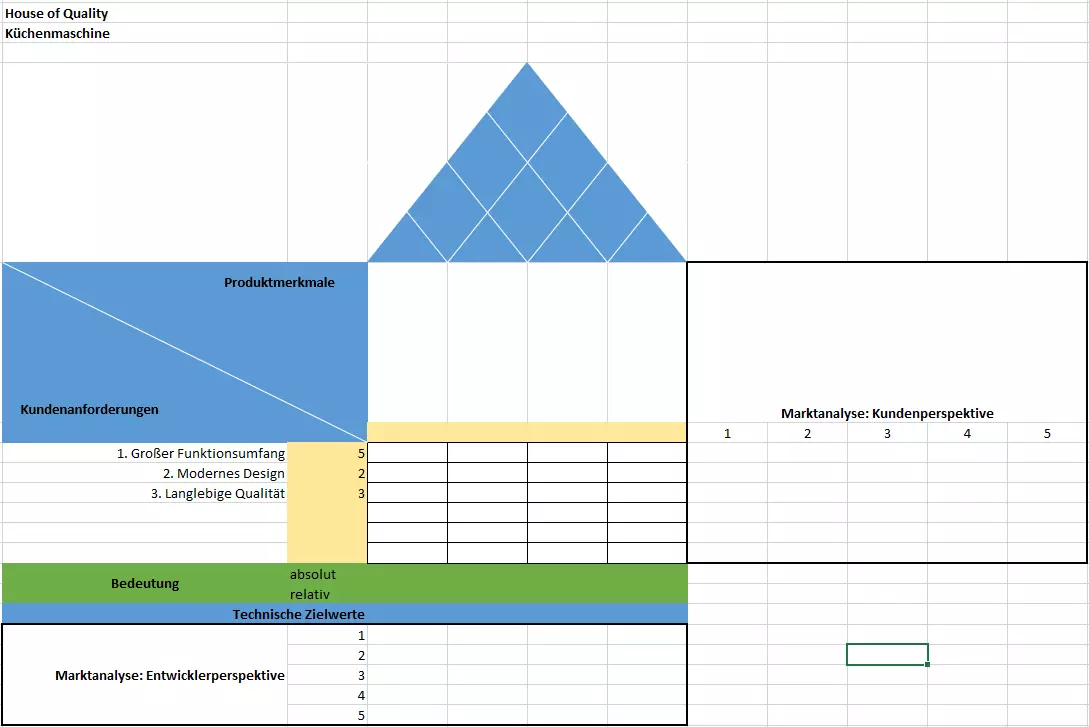
Task: Click the 'absolut' row label
Action: pyautogui.click(x=313, y=574)
